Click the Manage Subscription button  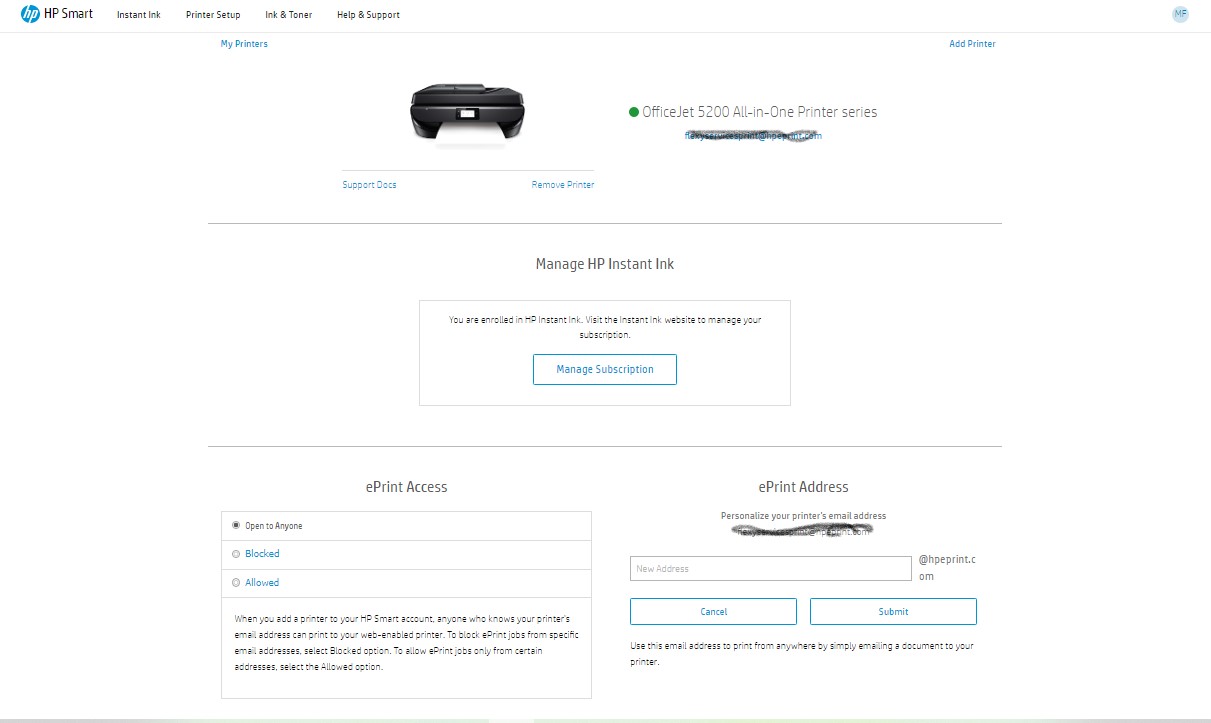[x=605, y=369]
